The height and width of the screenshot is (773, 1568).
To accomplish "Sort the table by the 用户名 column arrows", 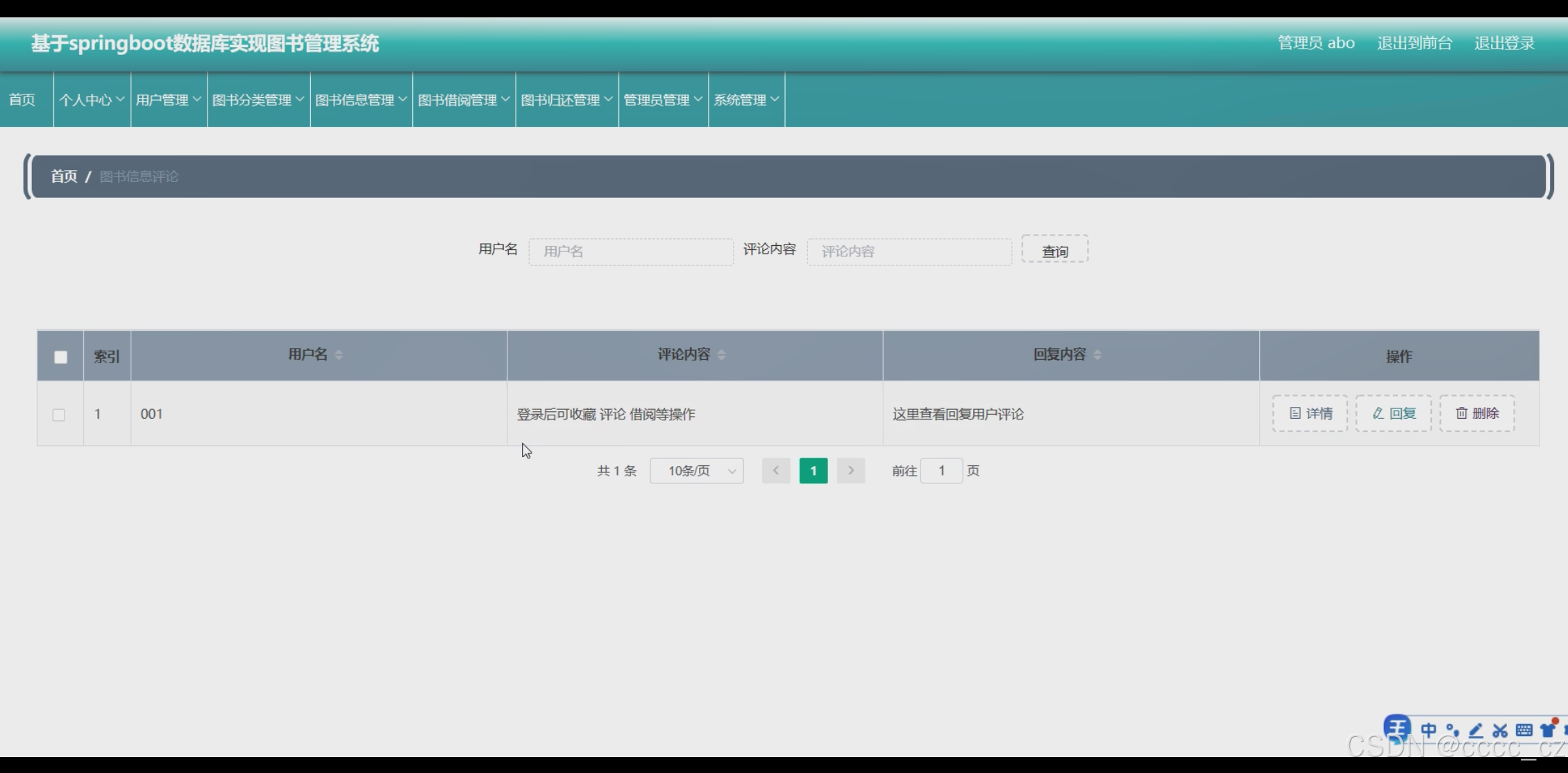I will [x=339, y=355].
